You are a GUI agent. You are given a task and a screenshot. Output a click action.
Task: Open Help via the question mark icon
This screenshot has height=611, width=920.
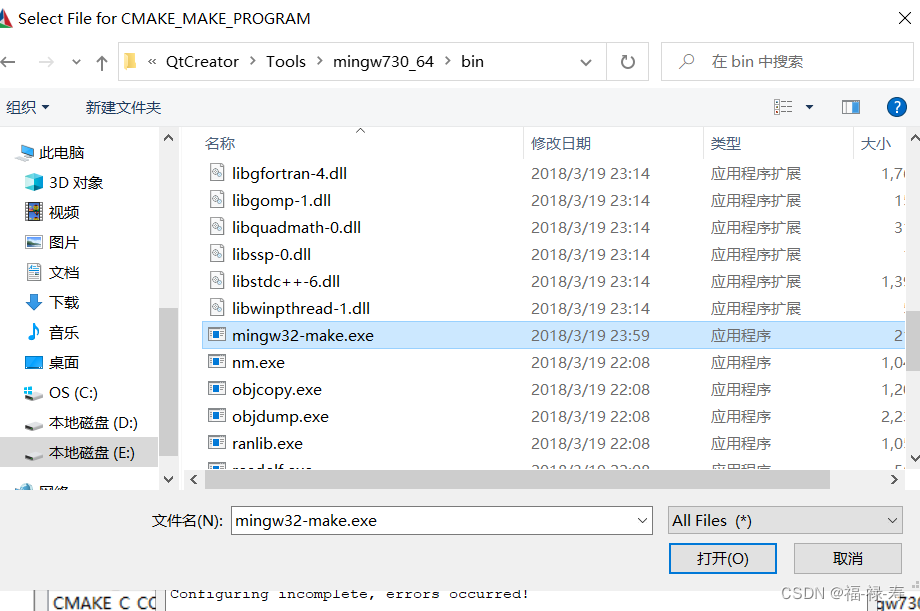click(896, 107)
